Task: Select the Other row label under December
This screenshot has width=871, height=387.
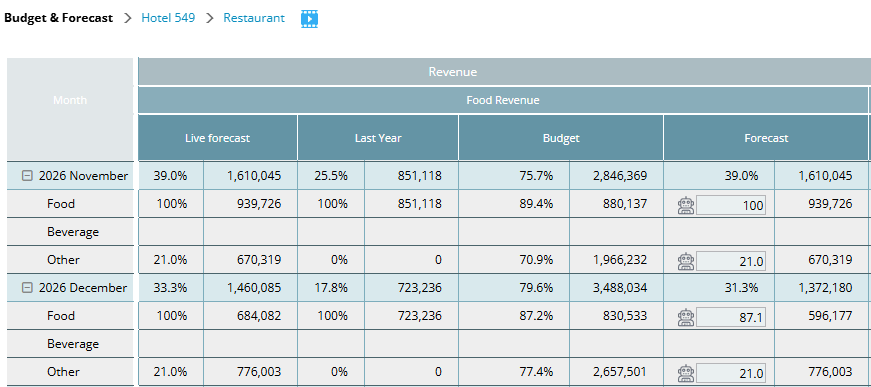Action: (x=63, y=372)
